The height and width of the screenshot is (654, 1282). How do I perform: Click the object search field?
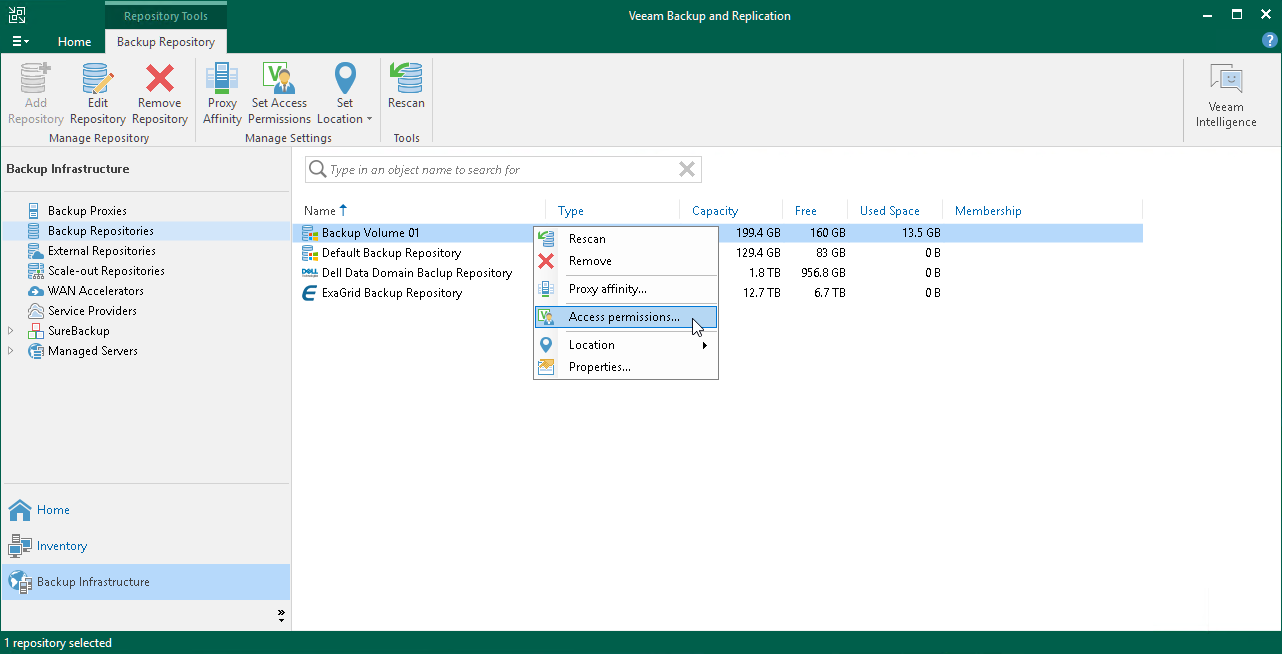click(500, 169)
